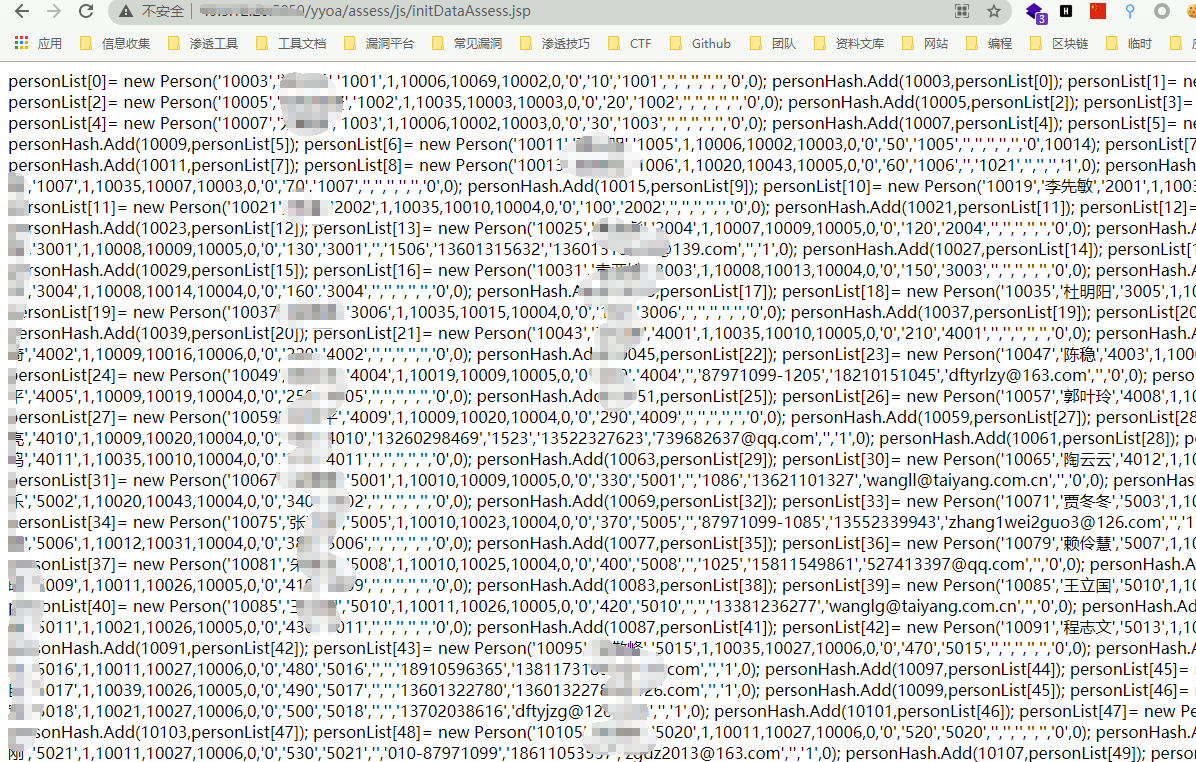Expand the 信息收集 bookmark folder

[115, 44]
